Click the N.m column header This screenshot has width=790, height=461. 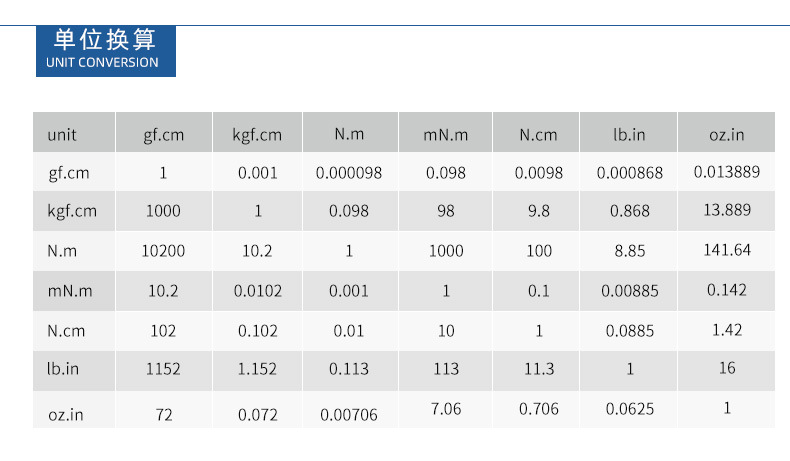point(350,132)
